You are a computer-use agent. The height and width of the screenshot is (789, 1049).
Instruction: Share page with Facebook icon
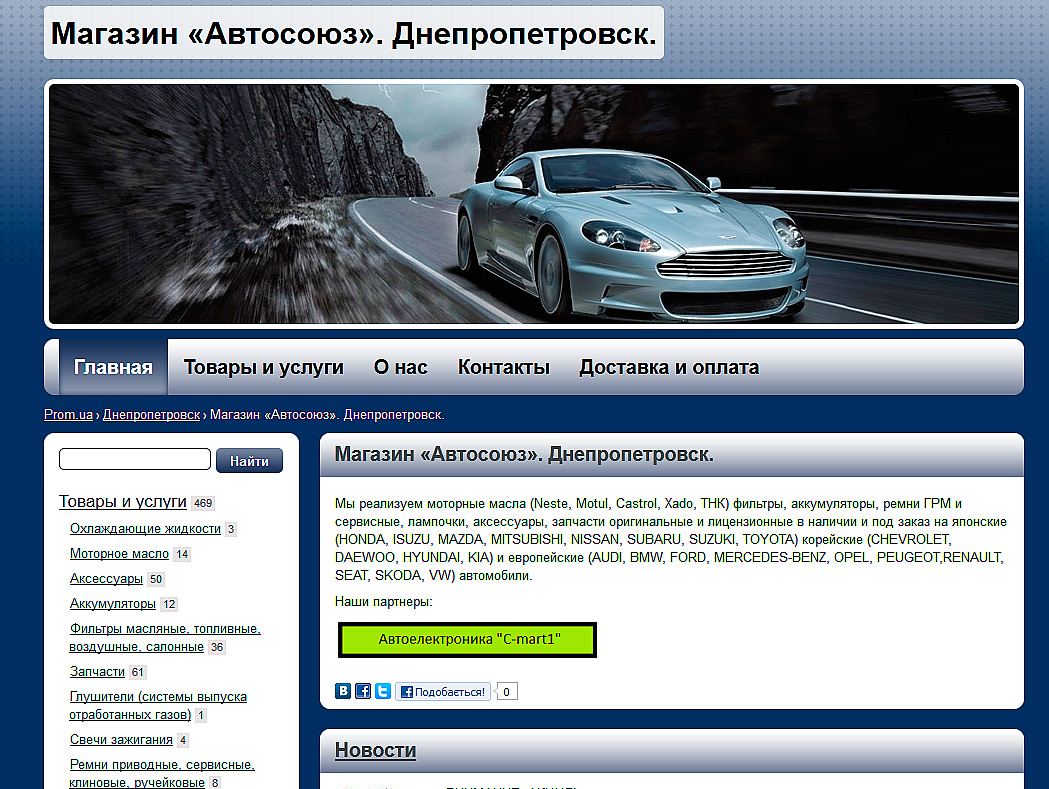[363, 691]
